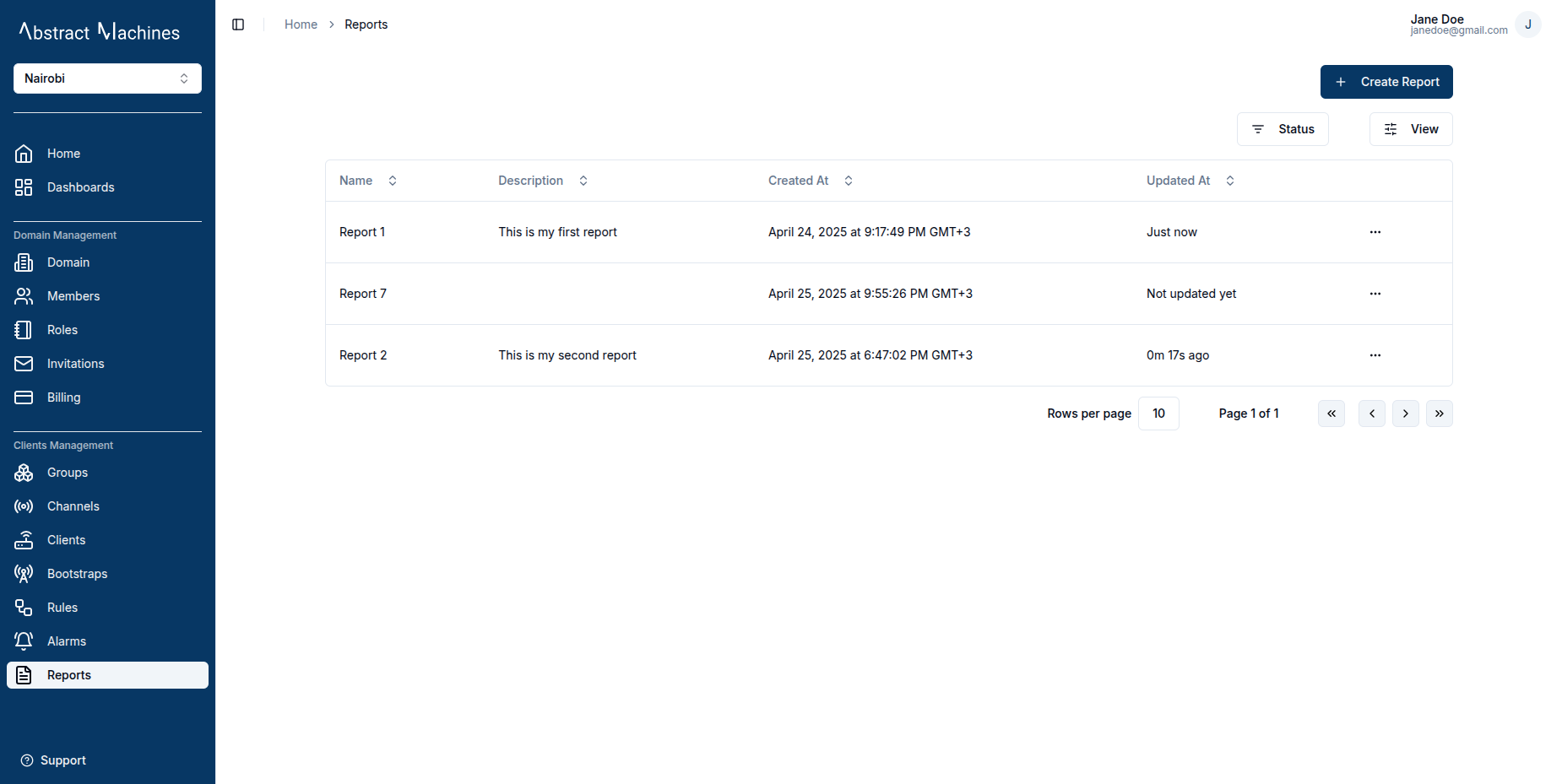Open Alarms in the sidebar
The width and height of the screenshot is (1562, 784).
pyautogui.click(x=107, y=641)
